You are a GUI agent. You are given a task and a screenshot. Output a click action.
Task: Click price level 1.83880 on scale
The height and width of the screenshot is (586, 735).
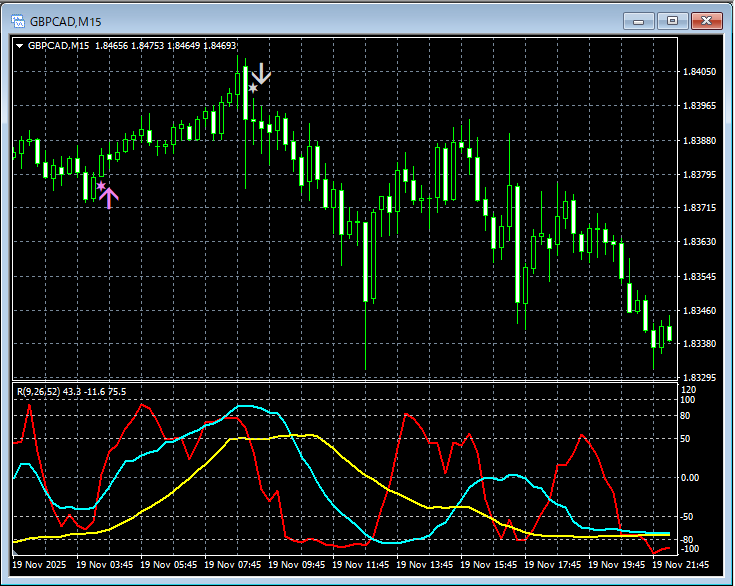click(x=699, y=141)
